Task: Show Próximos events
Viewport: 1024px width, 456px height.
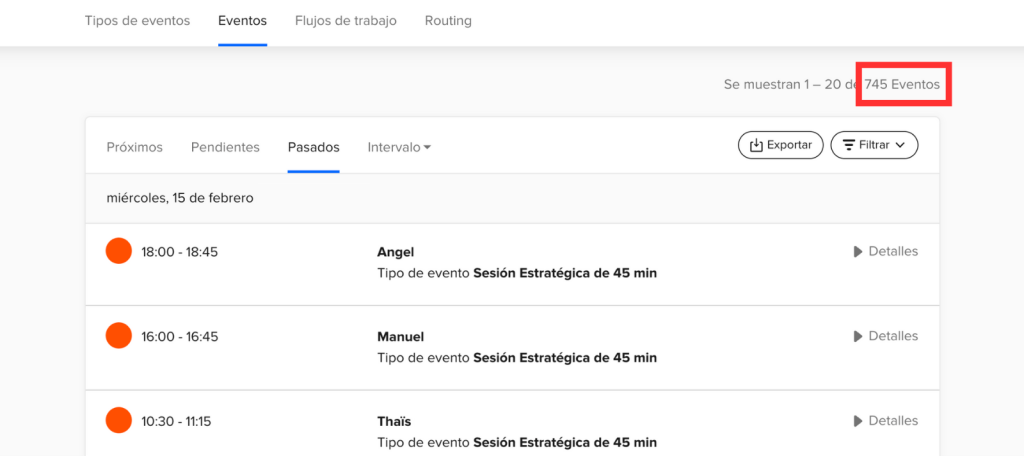Action: tap(134, 147)
